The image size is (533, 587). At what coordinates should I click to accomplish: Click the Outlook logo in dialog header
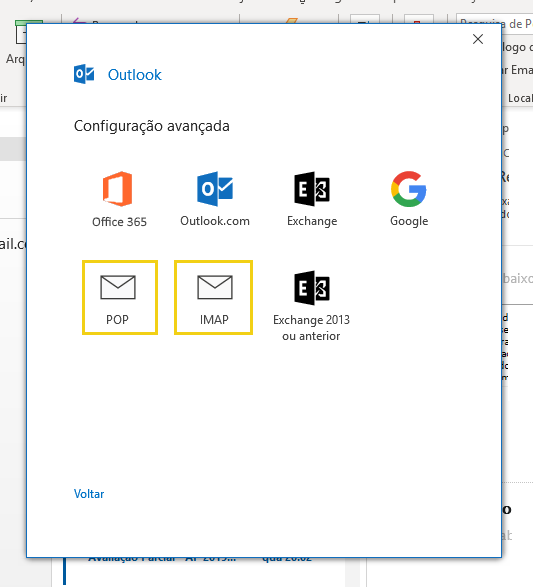[x=84, y=74]
